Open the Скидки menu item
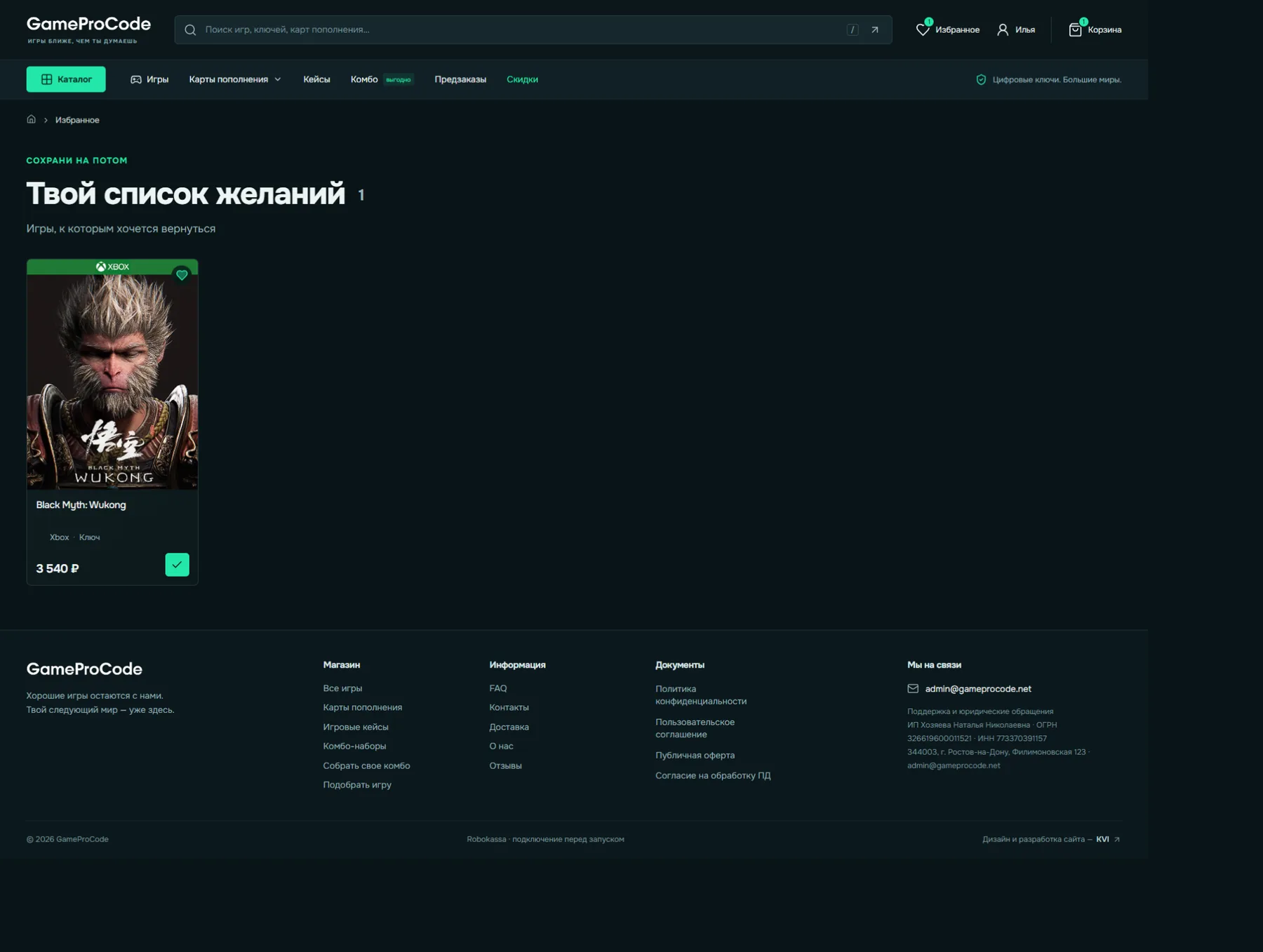This screenshot has height=952, width=1263. (x=522, y=79)
